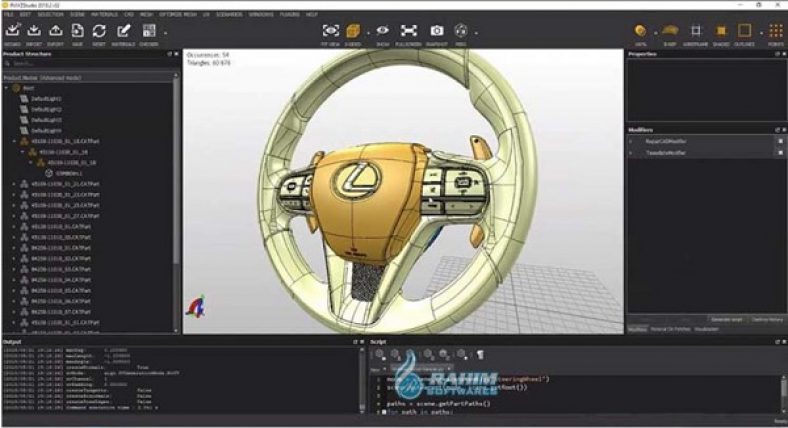
Task: Collapse the Root node in Product Structure
Action: coord(7,88)
